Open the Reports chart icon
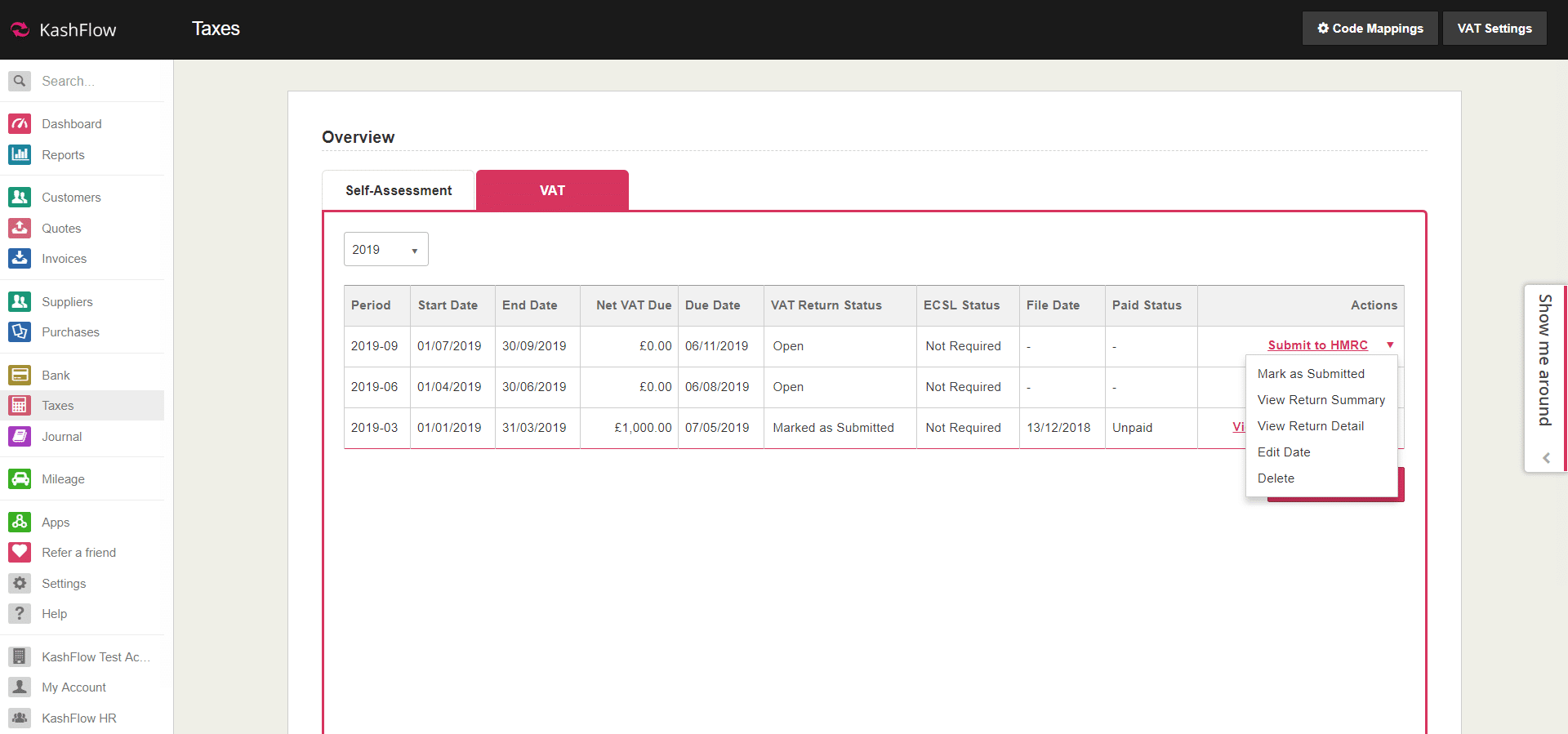The image size is (1568, 734). [x=20, y=154]
